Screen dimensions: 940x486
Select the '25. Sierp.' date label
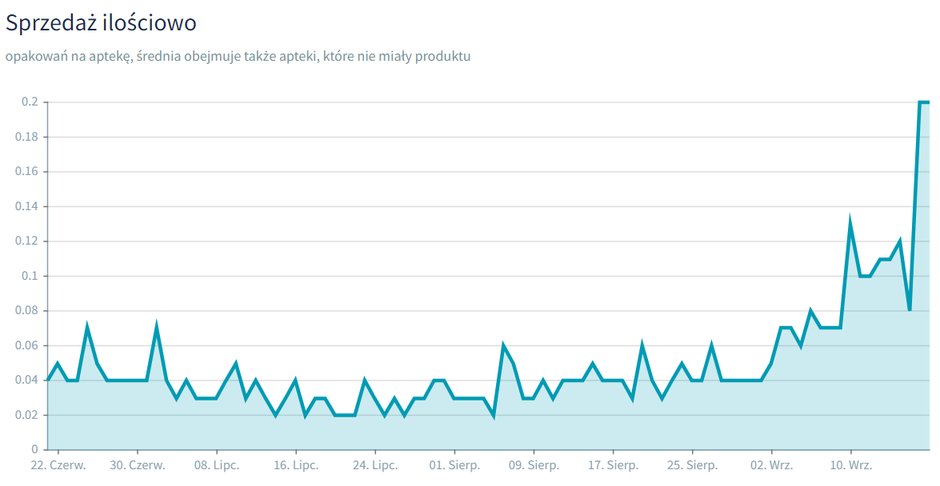[692, 466]
